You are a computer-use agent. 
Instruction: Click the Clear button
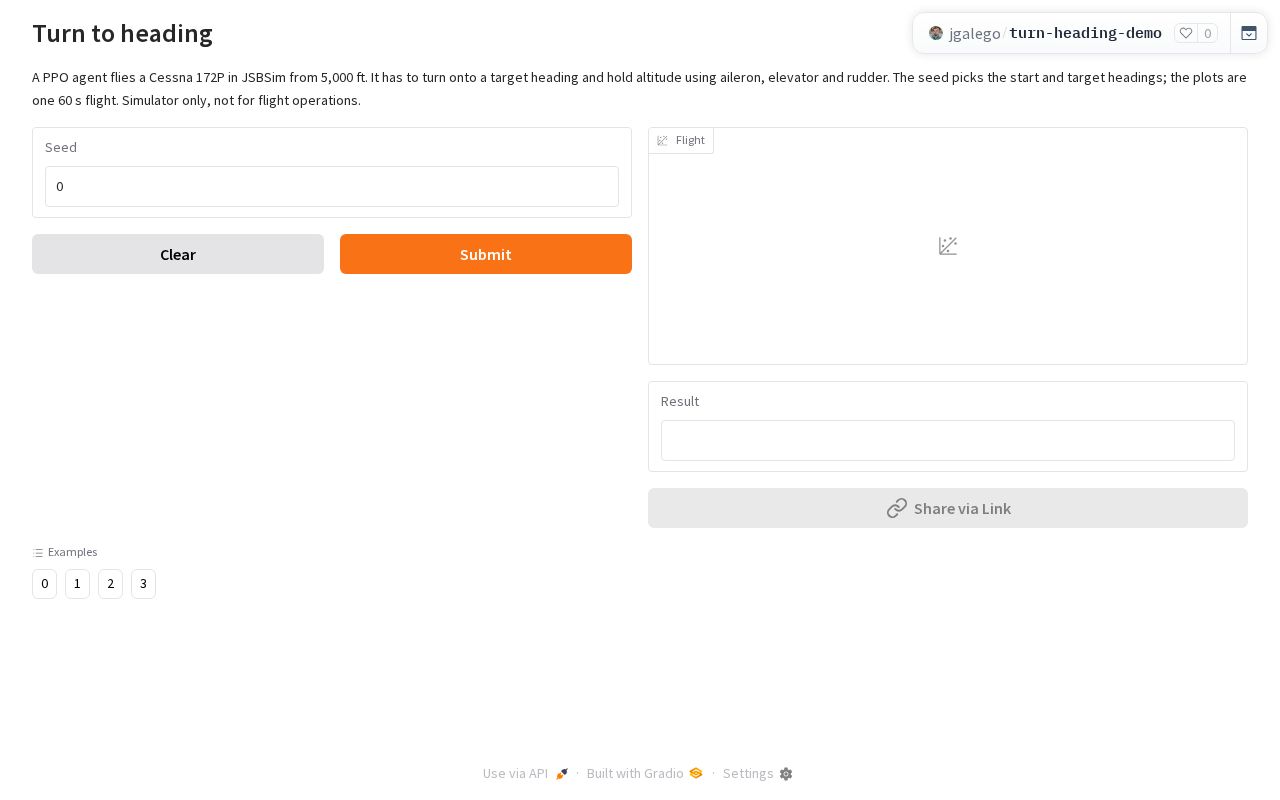coord(178,254)
